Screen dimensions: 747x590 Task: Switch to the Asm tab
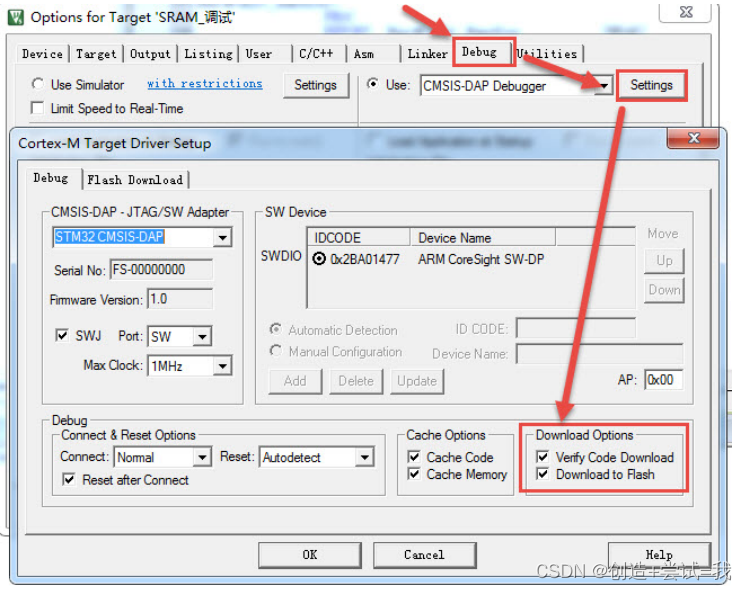coord(363,54)
